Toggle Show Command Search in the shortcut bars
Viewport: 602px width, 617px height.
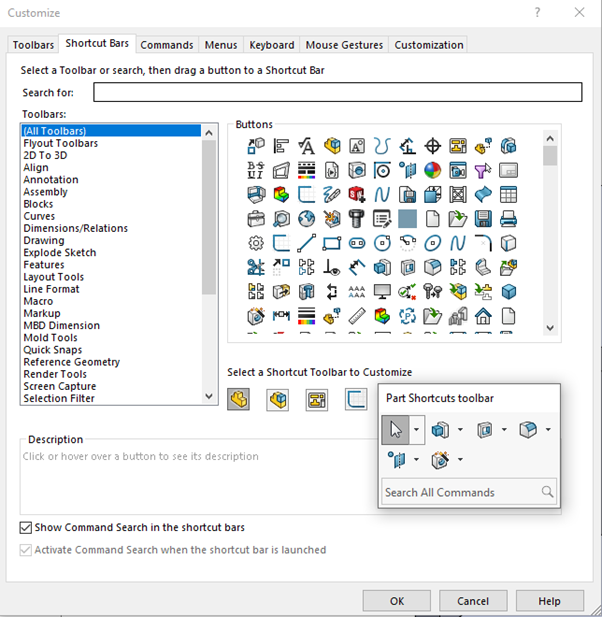click(26, 527)
